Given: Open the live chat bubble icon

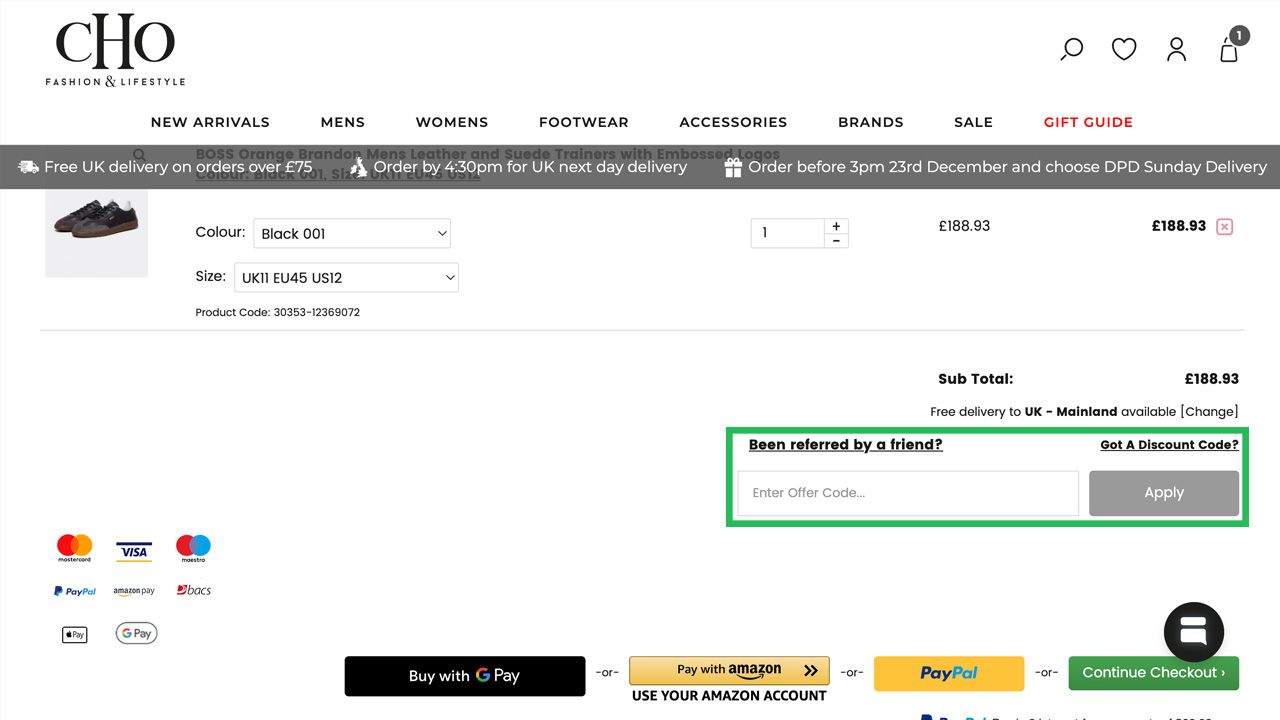Looking at the screenshot, I should (x=1194, y=632).
